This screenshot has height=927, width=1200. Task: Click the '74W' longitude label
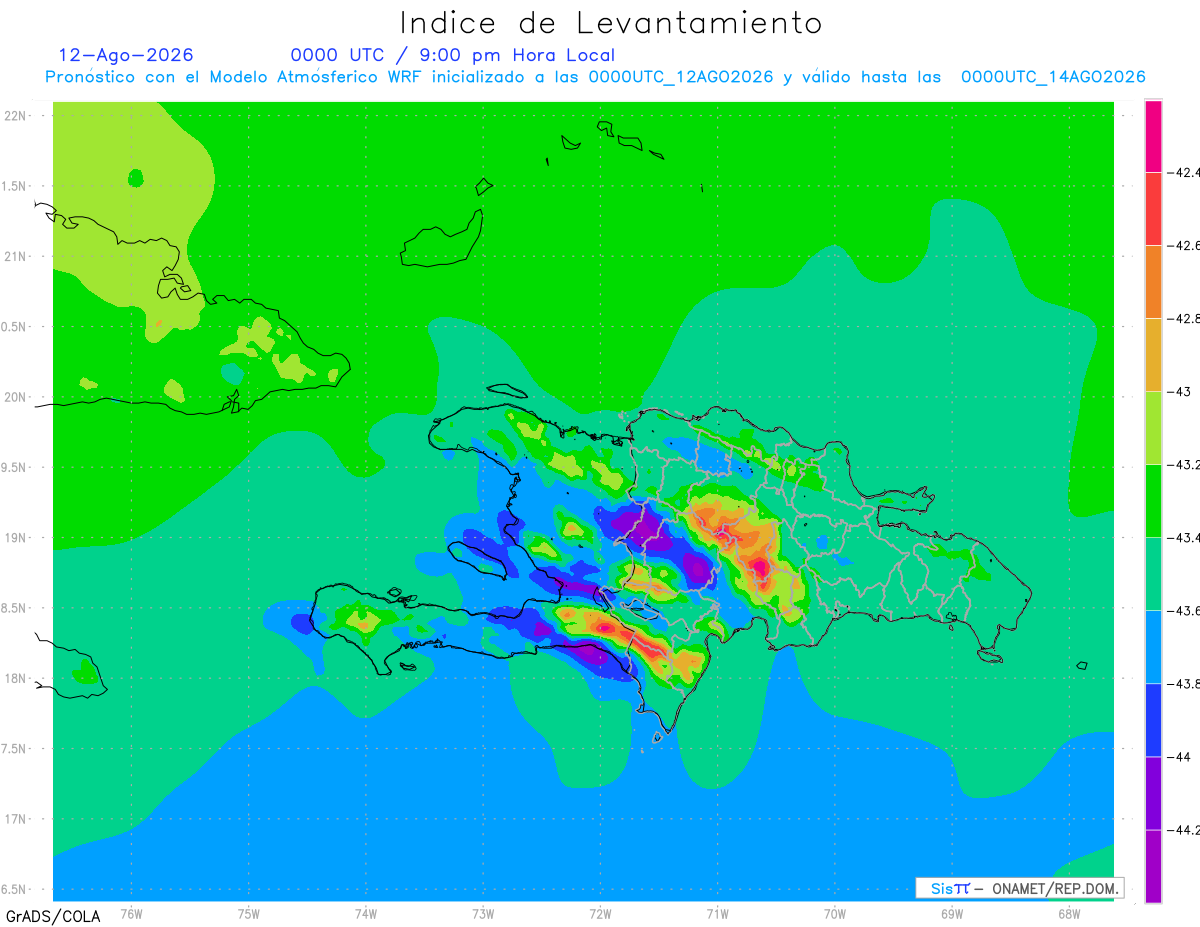click(x=365, y=913)
